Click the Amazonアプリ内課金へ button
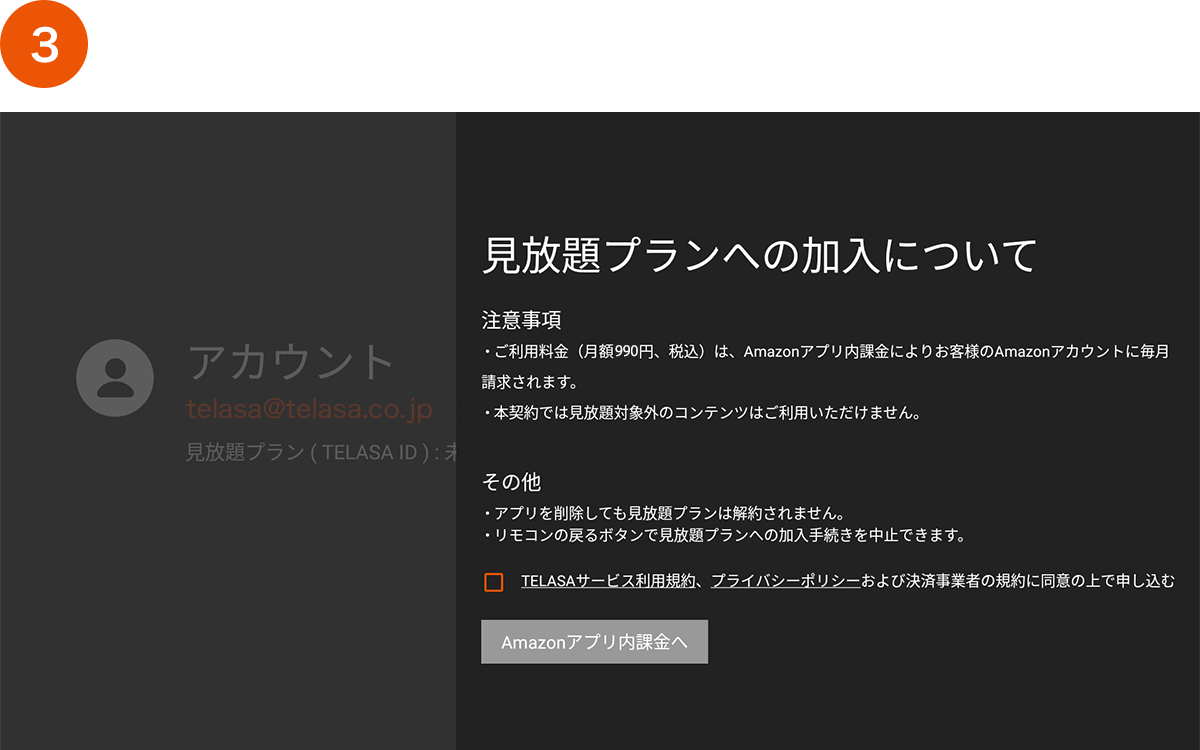Viewport: 1200px width, 750px height. point(594,642)
